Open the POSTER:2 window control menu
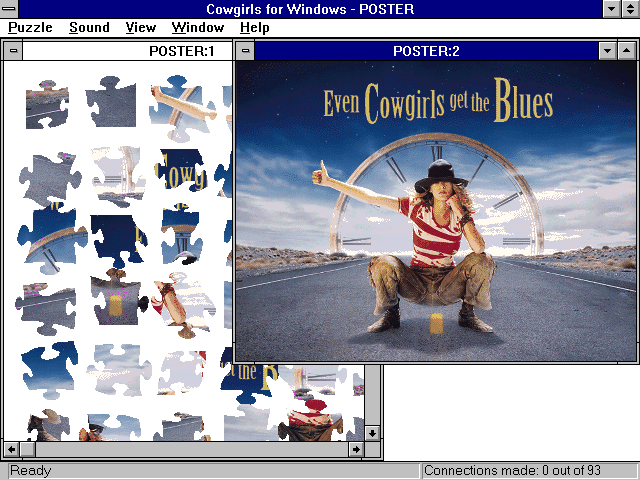Screen dimensions: 640x480 click(x=245, y=51)
